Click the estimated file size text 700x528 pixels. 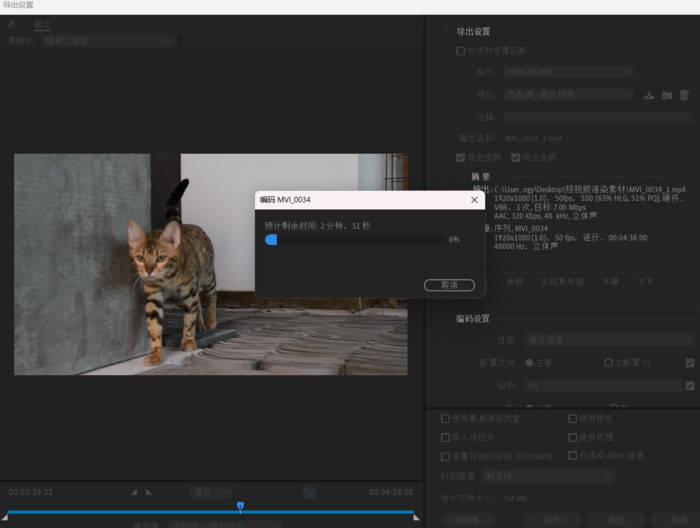pyautogui.click(x=484, y=498)
